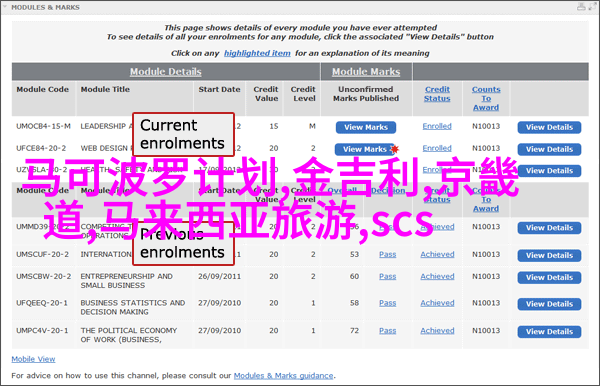Image resolution: width=600 pixels, height=386 pixels.
Task: Click Pass decision for UMSCUF-20-2
Action: tap(388, 254)
